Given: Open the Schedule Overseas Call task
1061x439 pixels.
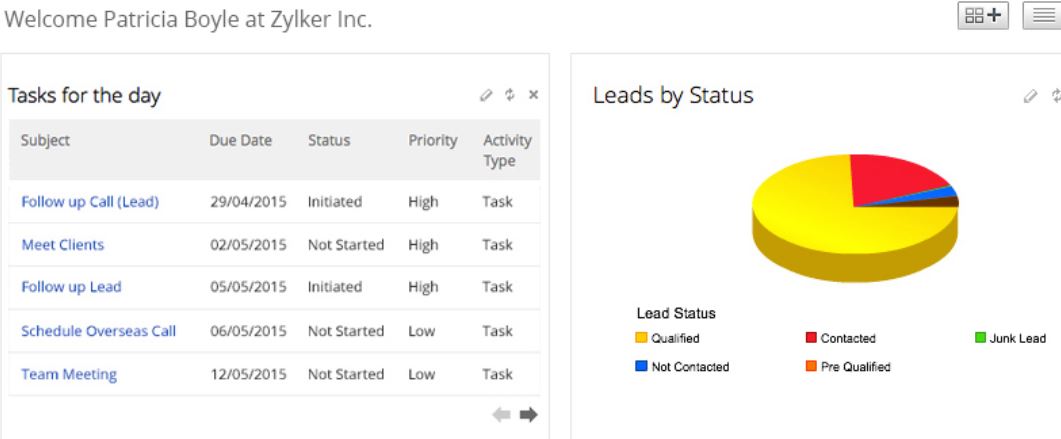Looking at the screenshot, I should click(98, 331).
